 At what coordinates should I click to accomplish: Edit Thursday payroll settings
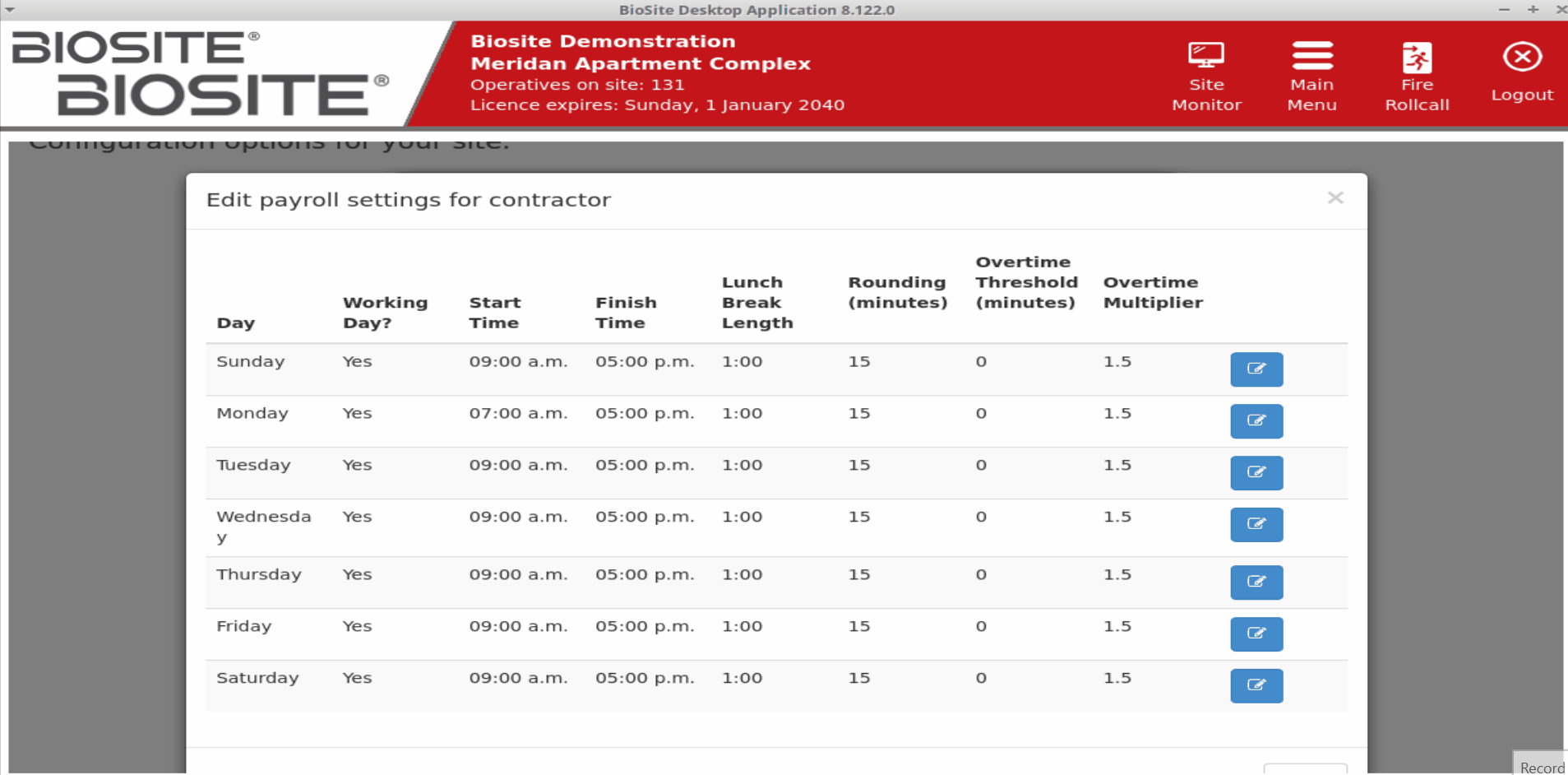point(1256,582)
